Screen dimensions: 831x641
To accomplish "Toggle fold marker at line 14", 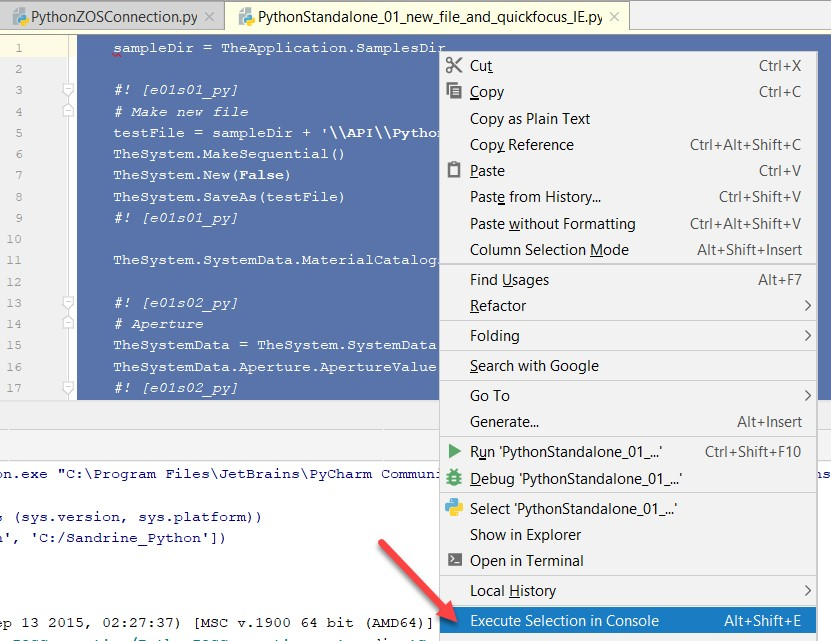I will [68, 322].
